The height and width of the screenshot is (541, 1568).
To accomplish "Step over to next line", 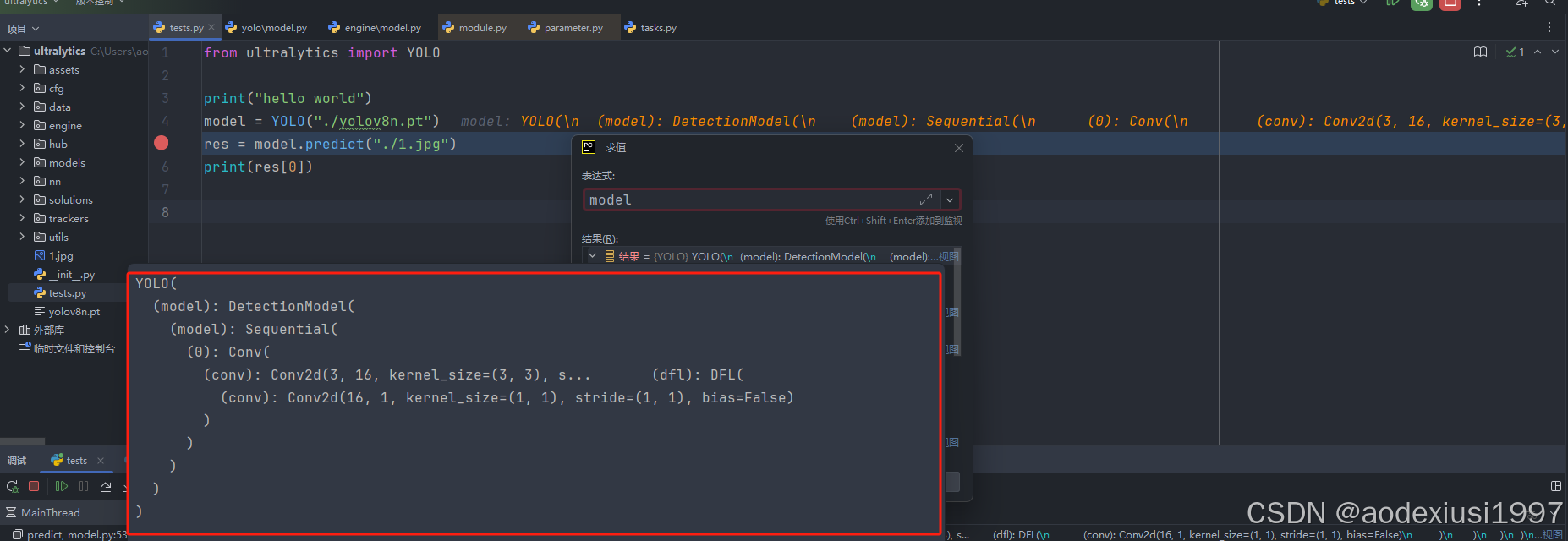I will [x=106, y=486].
